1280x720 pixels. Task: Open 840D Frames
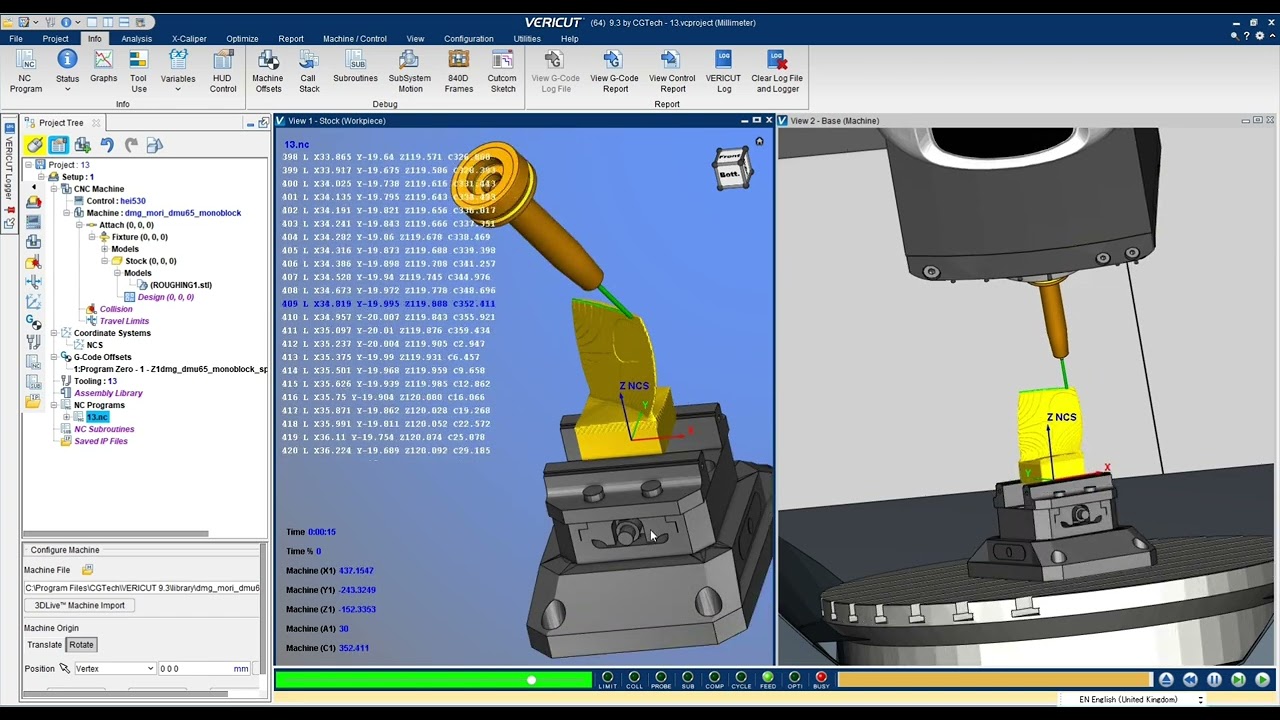click(x=459, y=72)
